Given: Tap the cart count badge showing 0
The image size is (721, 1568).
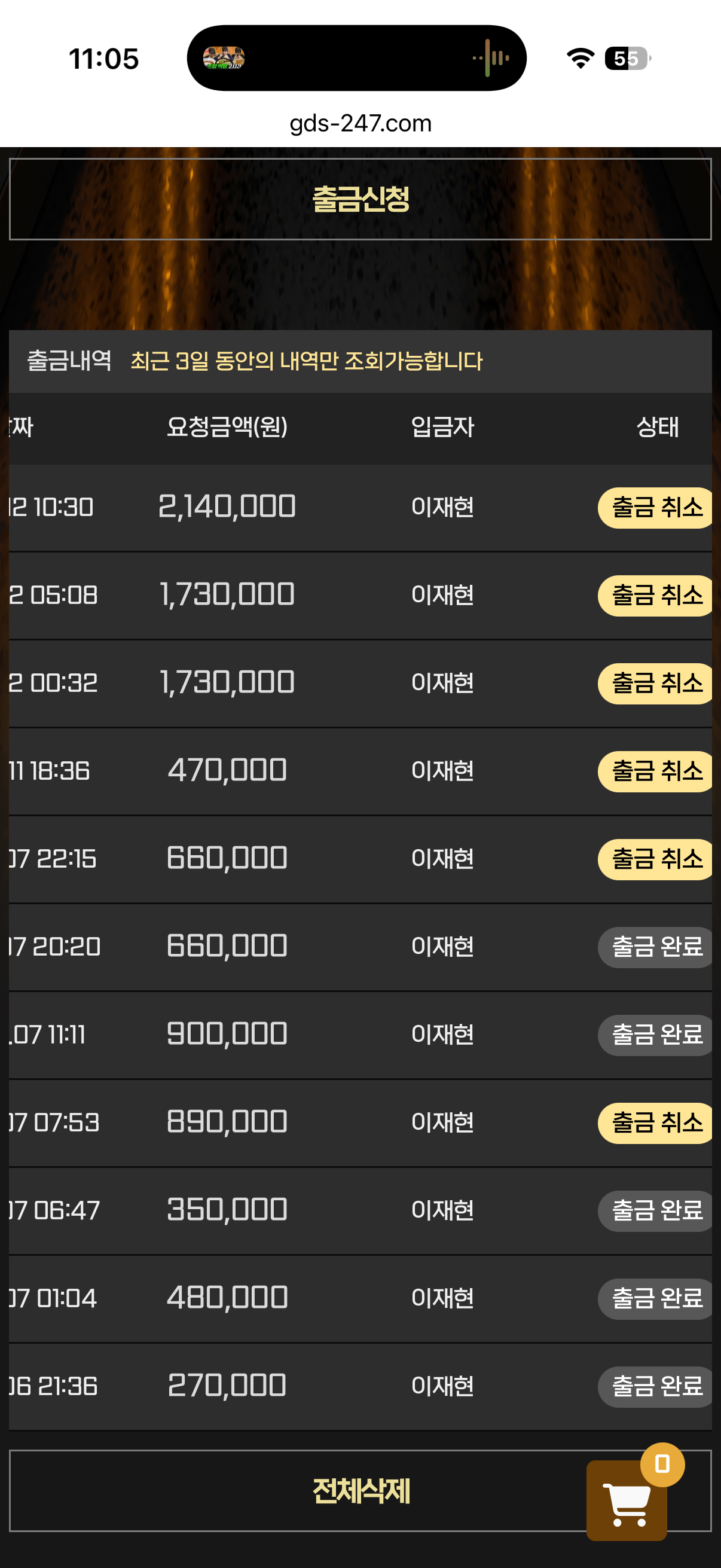Looking at the screenshot, I should click(662, 1464).
